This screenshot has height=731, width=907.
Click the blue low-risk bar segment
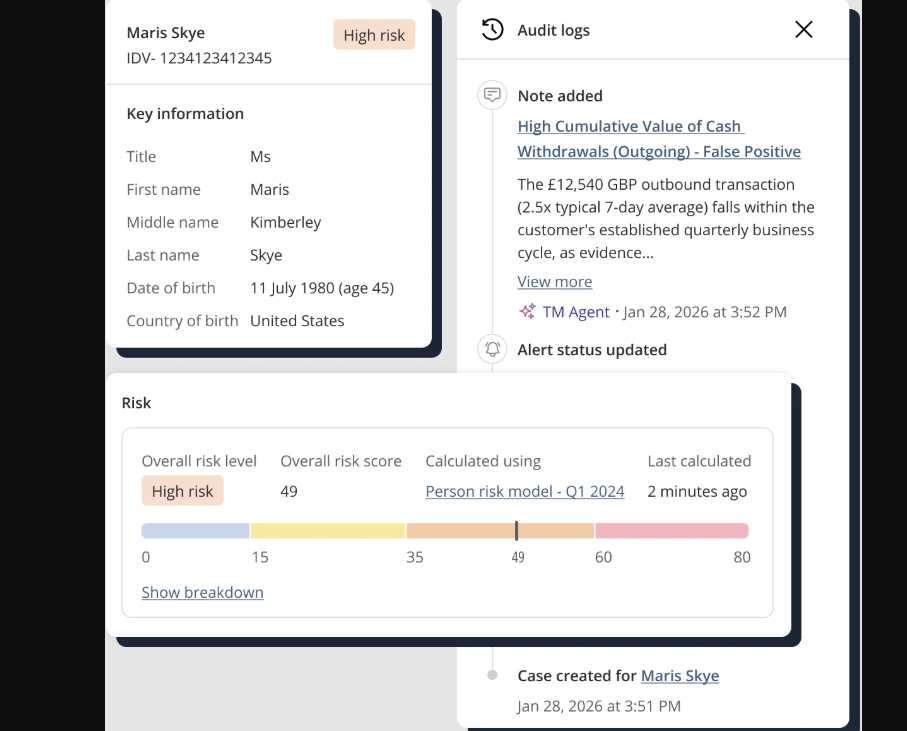[x=195, y=531]
